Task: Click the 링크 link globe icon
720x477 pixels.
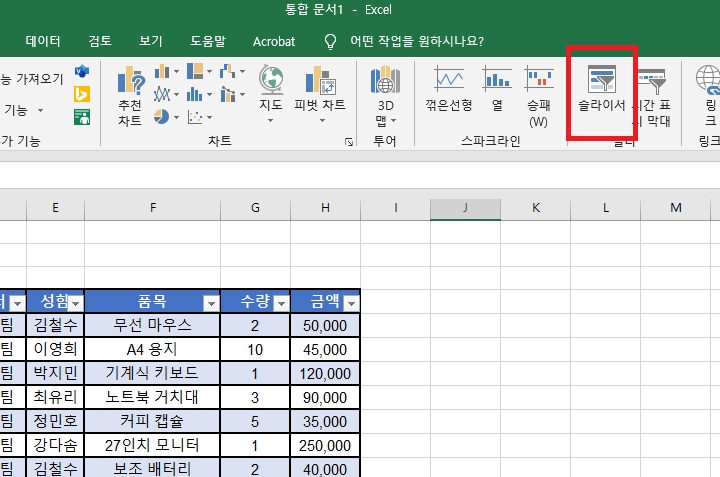Action: [x=708, y=79]
